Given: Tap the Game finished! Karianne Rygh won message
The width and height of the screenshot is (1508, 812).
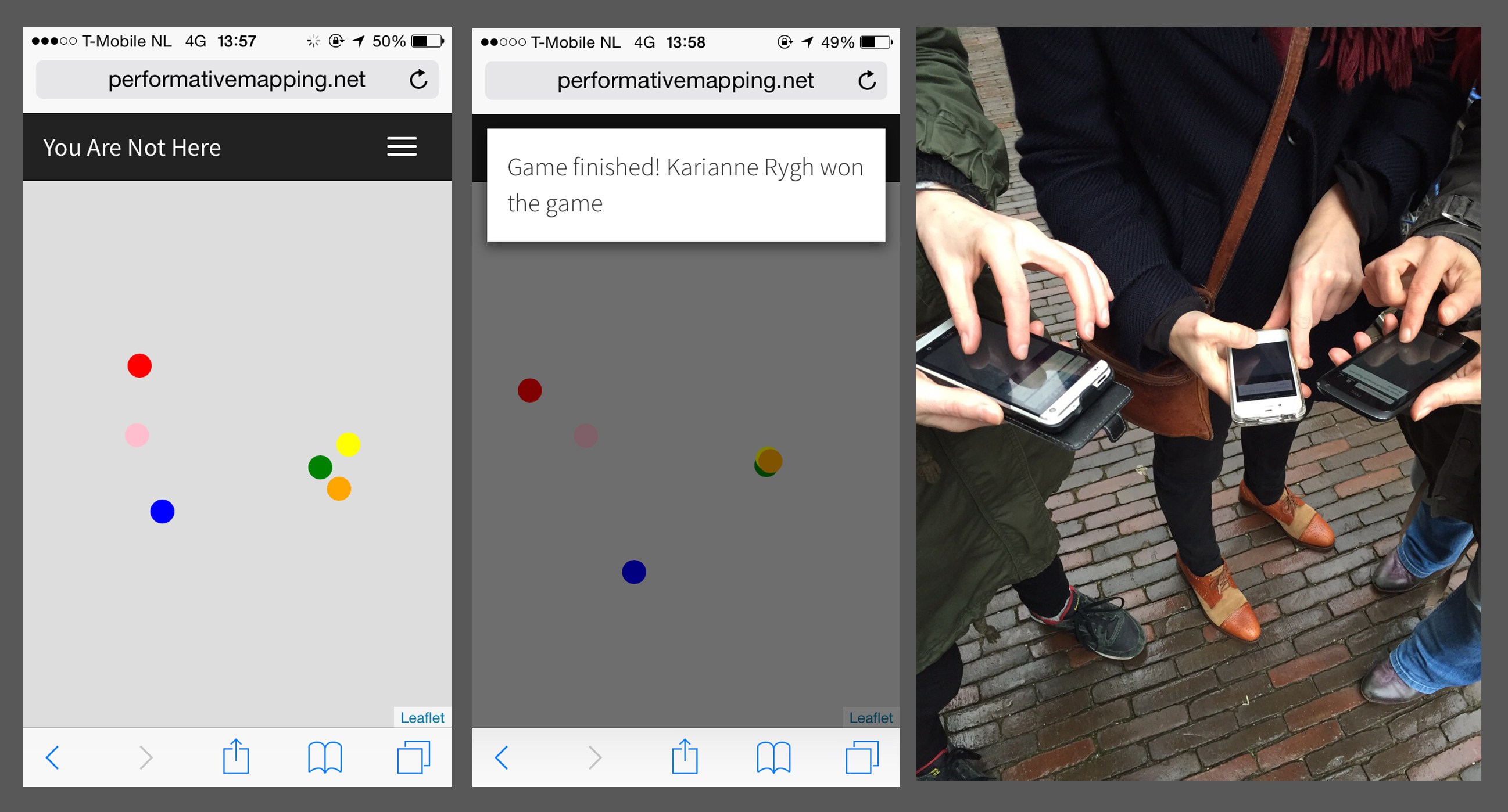Looking at the screenshot, I should tap(686, 185).
